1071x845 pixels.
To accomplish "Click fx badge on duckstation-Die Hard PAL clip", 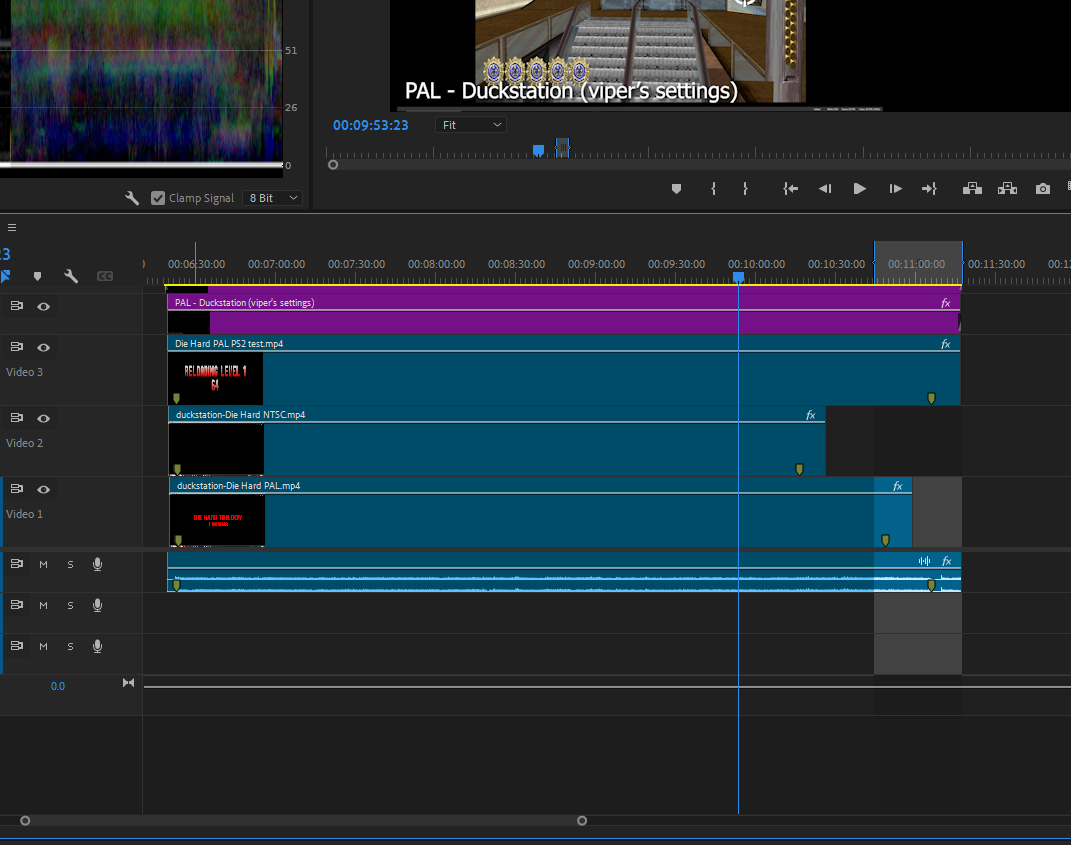I will [x=898, y=486].
